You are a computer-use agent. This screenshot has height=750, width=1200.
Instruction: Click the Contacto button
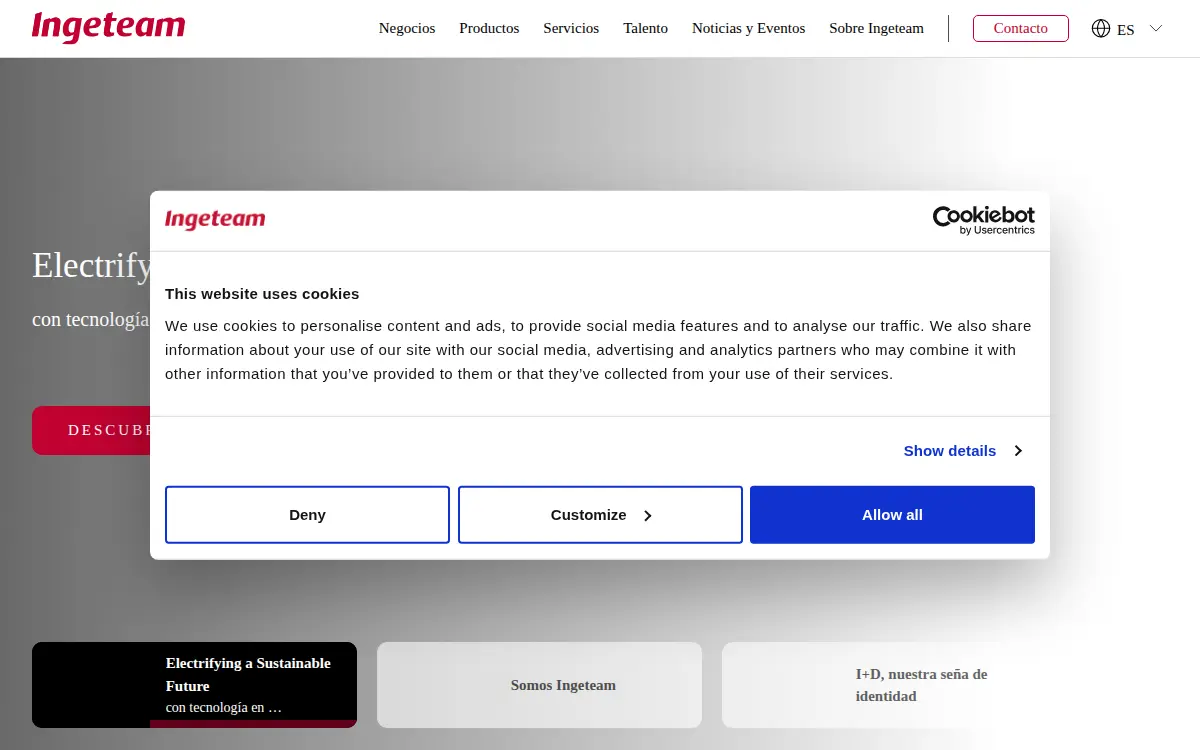1021,28
